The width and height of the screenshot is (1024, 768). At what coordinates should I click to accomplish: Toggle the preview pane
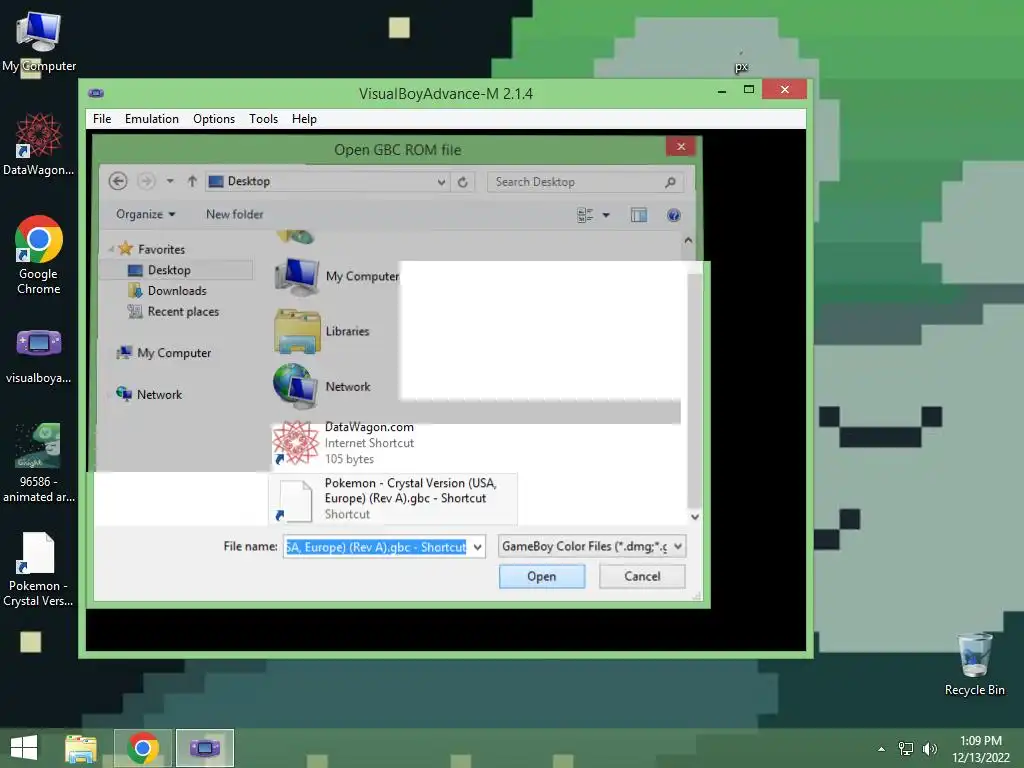(x=639, y=215)
